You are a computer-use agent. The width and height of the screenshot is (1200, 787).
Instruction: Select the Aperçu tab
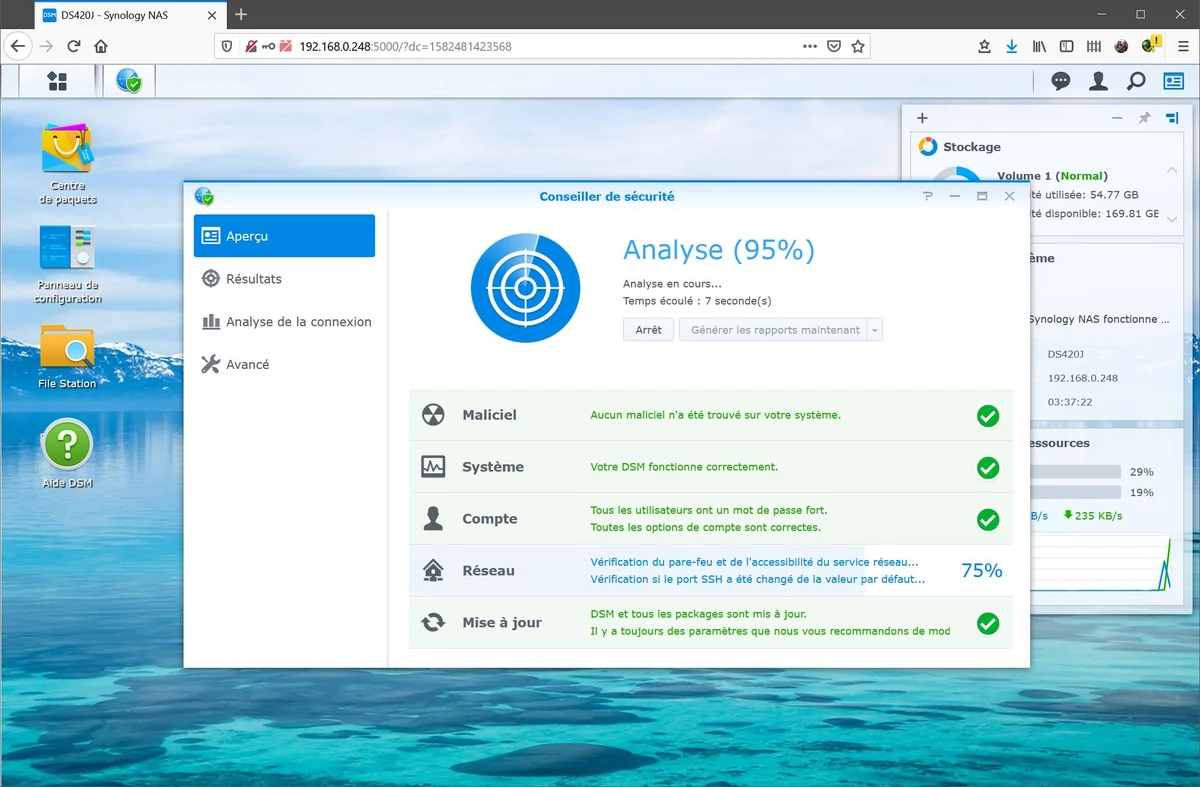click(284, 236)
